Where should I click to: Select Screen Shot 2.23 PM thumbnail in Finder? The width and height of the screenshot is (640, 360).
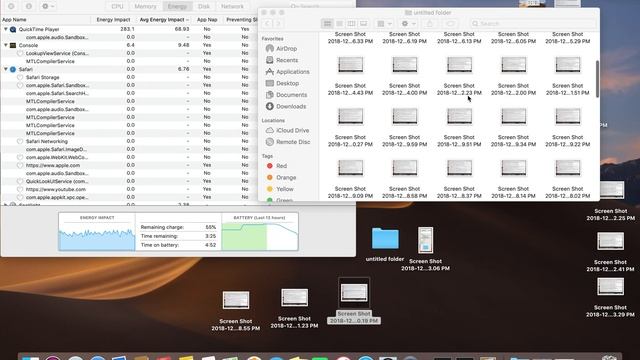pyautogui.click(x=459, y=64)
